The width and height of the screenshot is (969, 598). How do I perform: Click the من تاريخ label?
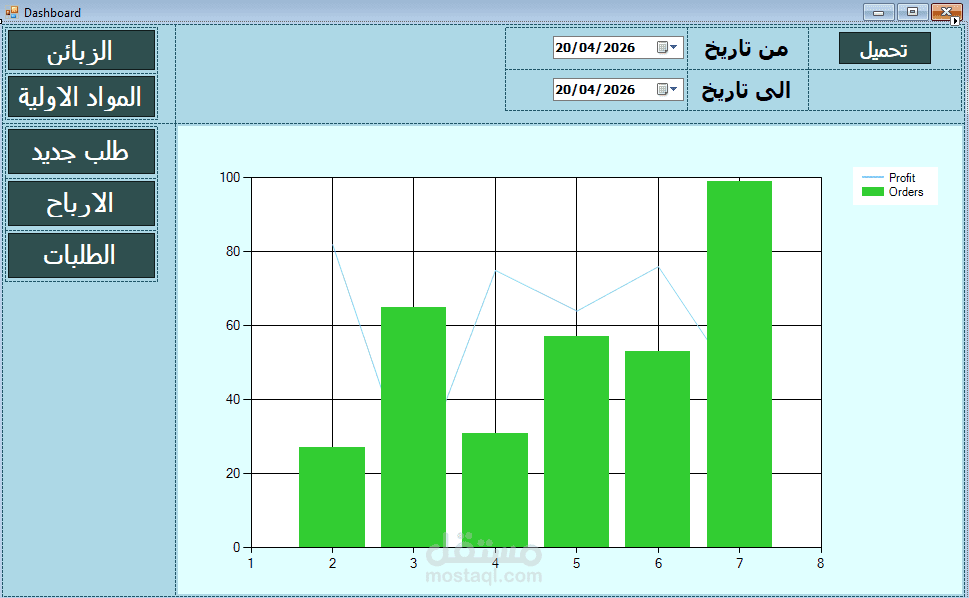pyautogui.click(x=747, y=48)
